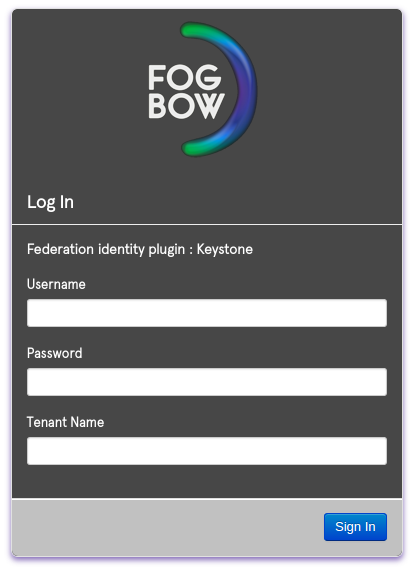Click the Password label
This screenshot has width=416, height=572.
(x=55, y=353)
